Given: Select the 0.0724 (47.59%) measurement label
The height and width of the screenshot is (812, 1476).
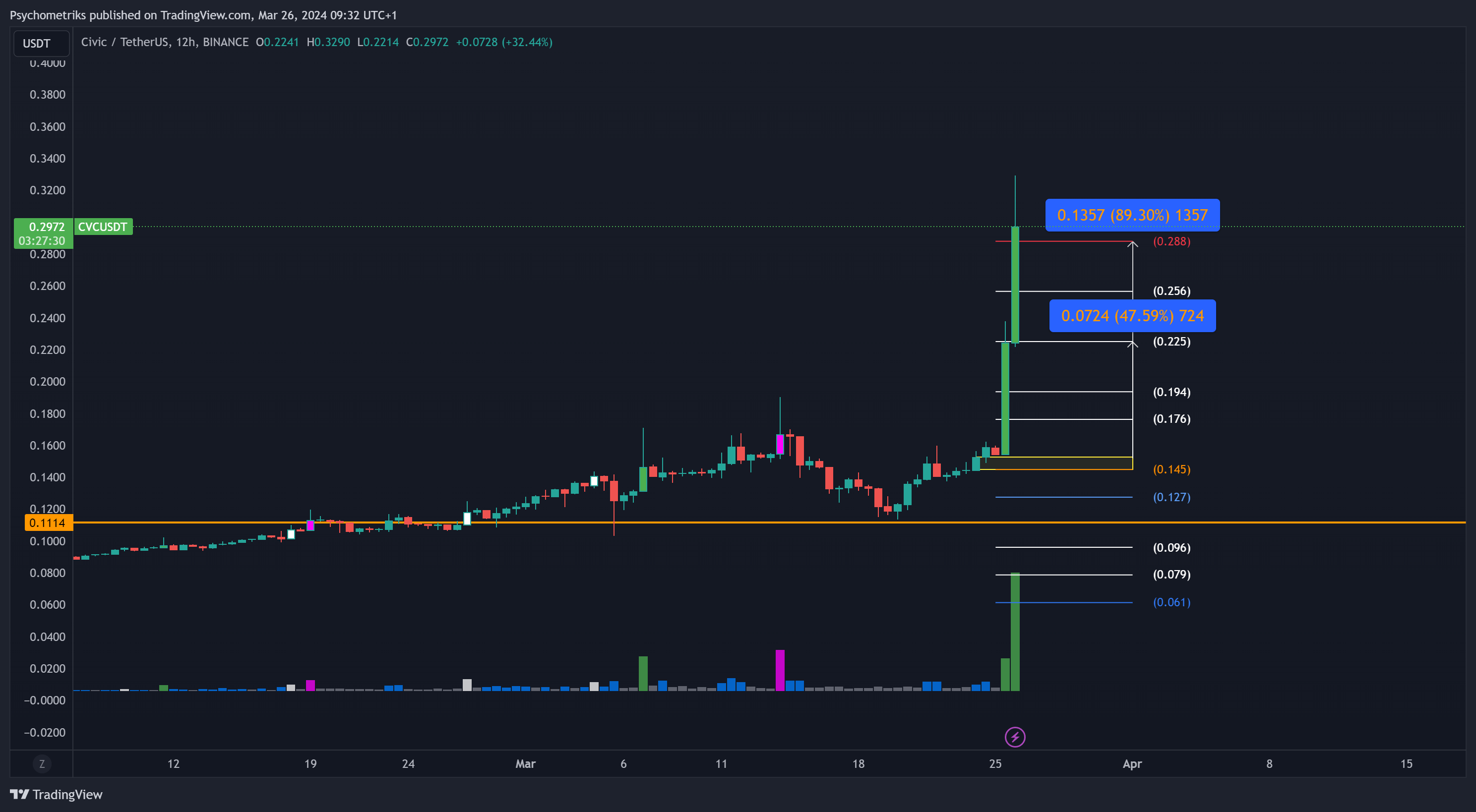Looking at the screenshot, I should pyautogui.click(x=1132, y=315).
